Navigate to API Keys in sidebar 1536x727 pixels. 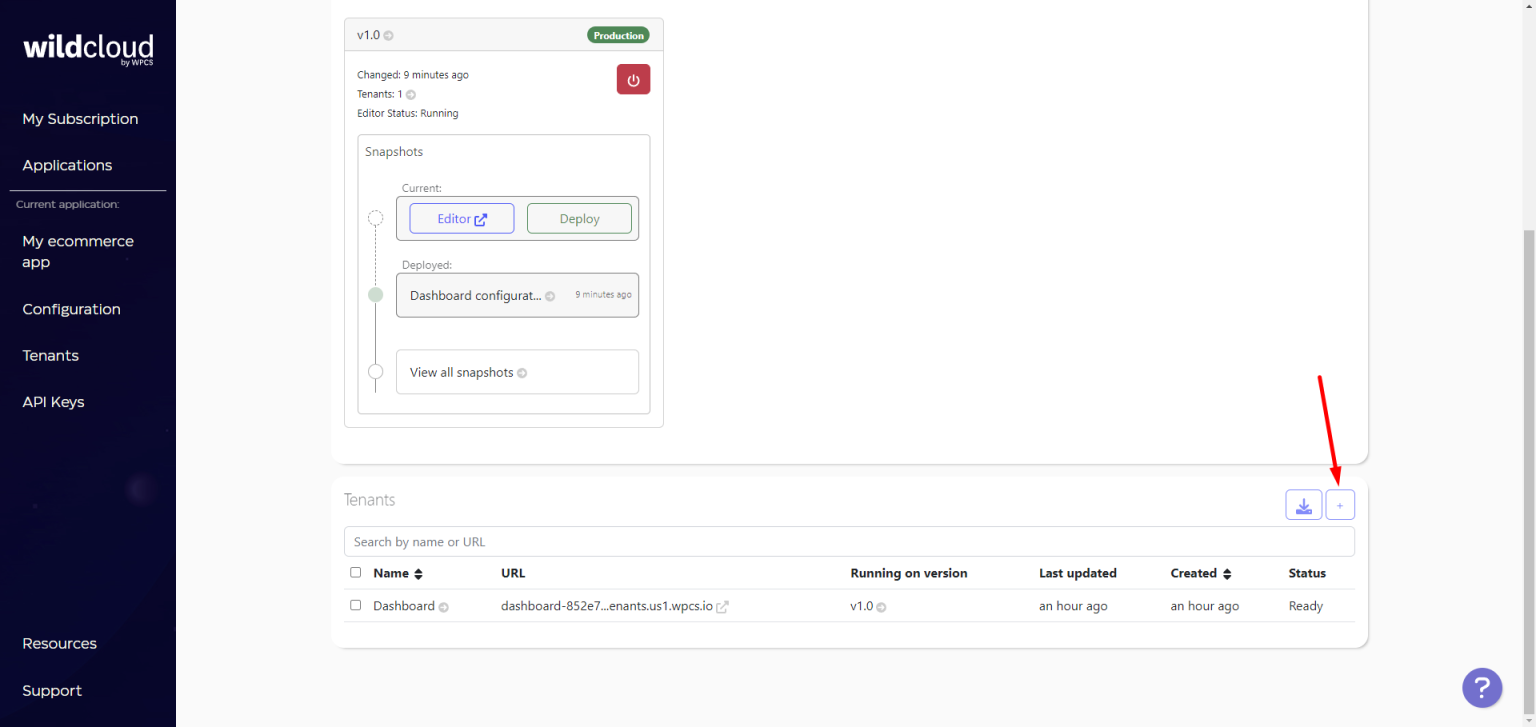53,402
